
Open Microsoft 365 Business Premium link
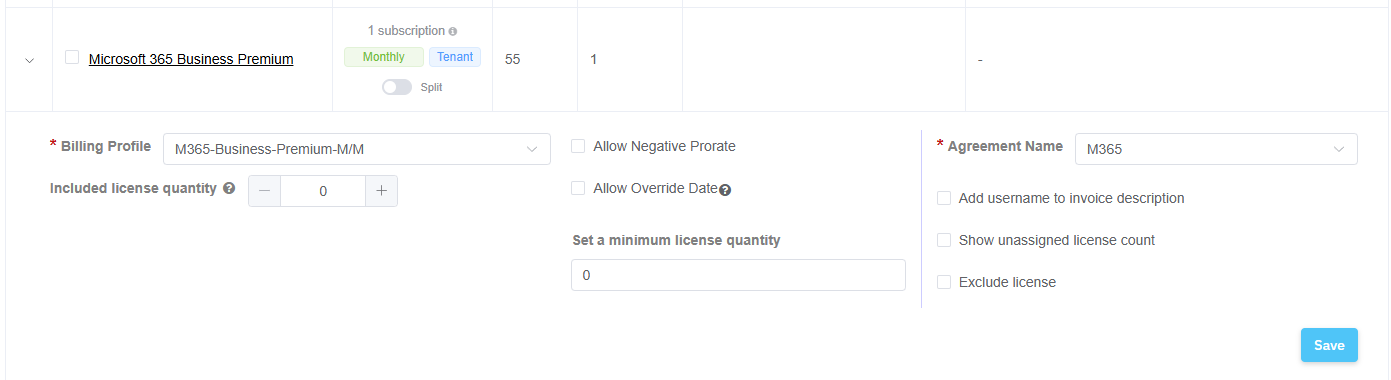191,59
